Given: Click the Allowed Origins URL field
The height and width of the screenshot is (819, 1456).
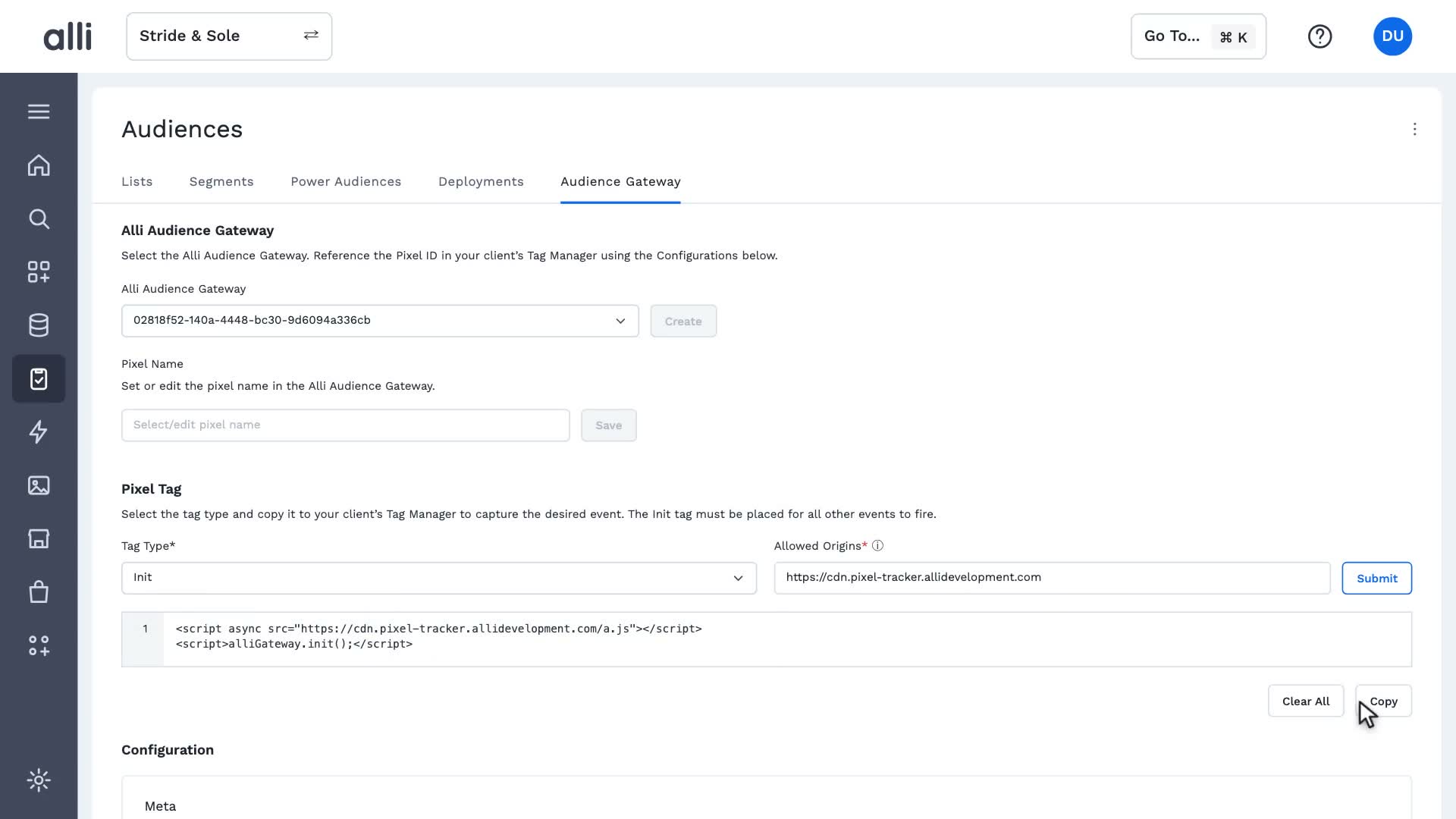Looking at the screenshot, I should pos(1052,578).
